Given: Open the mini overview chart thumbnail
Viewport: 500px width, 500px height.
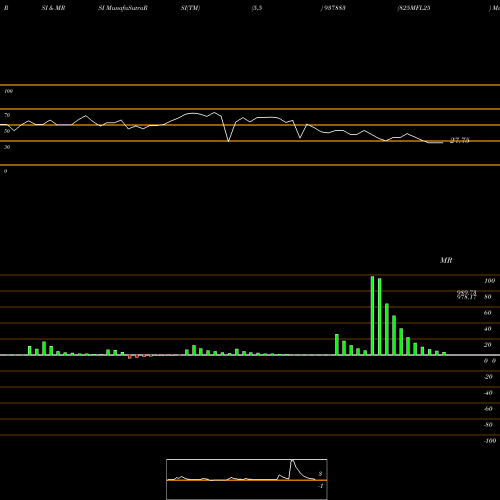Looking at the screenshot, I should point(247,479).
